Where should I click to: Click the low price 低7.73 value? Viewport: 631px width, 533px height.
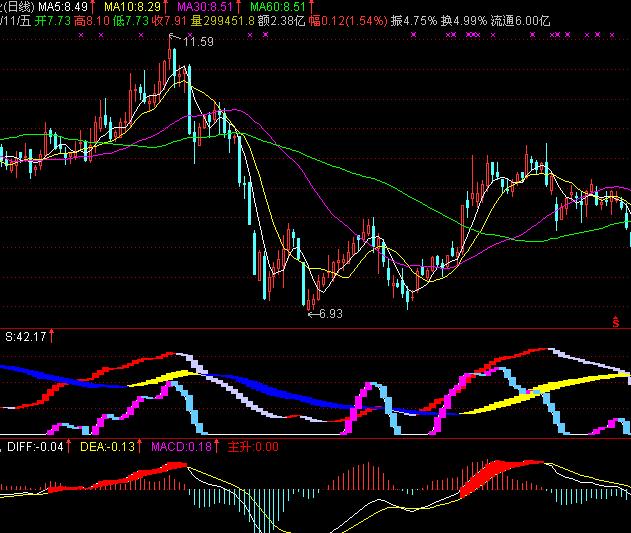point(131,21)
